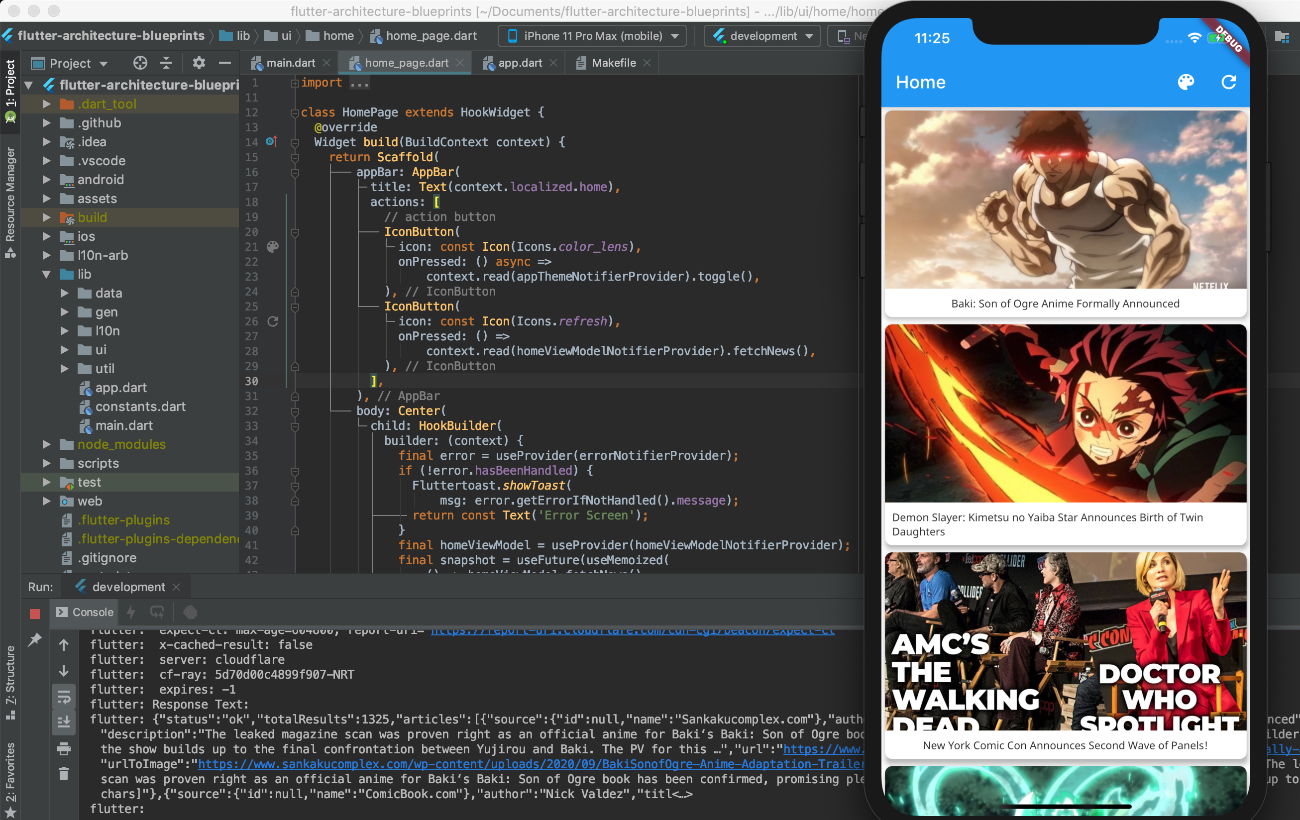Viewport: 1300px width, 820px height.
Task: Switch to the app.dart tab
Action: (520, 63)
